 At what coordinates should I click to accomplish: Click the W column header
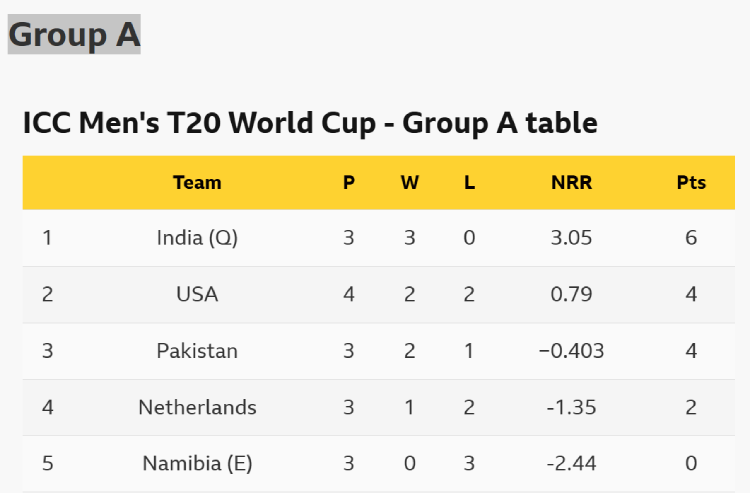tap(410, 182)
